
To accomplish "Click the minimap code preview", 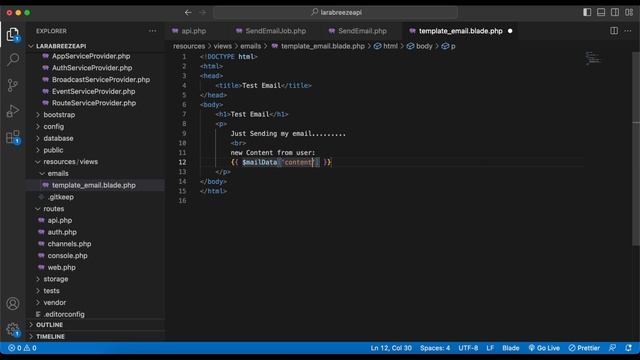I will [593, 58].
